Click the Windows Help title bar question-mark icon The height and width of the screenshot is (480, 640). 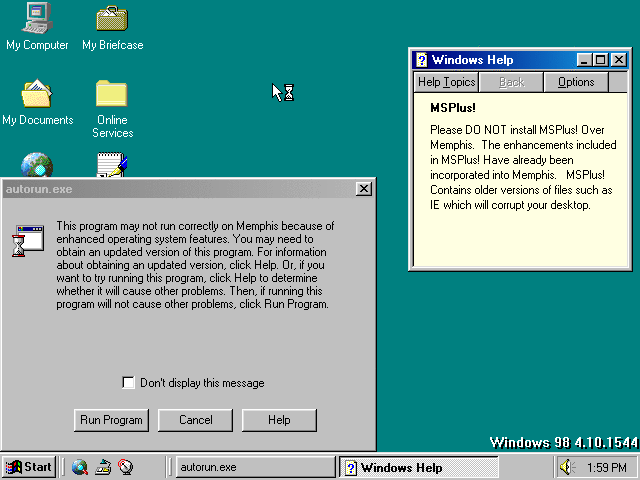tap(422, 60)
